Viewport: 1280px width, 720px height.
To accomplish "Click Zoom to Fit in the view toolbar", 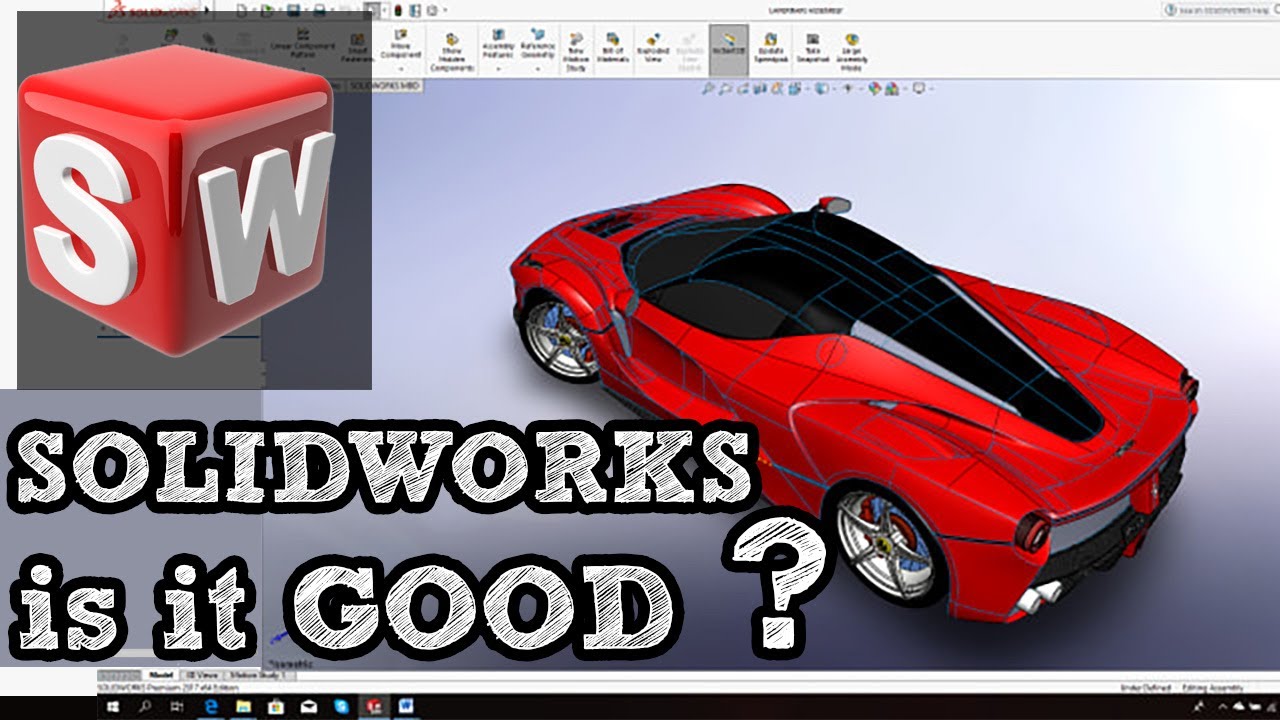I will tap(708, 89).
